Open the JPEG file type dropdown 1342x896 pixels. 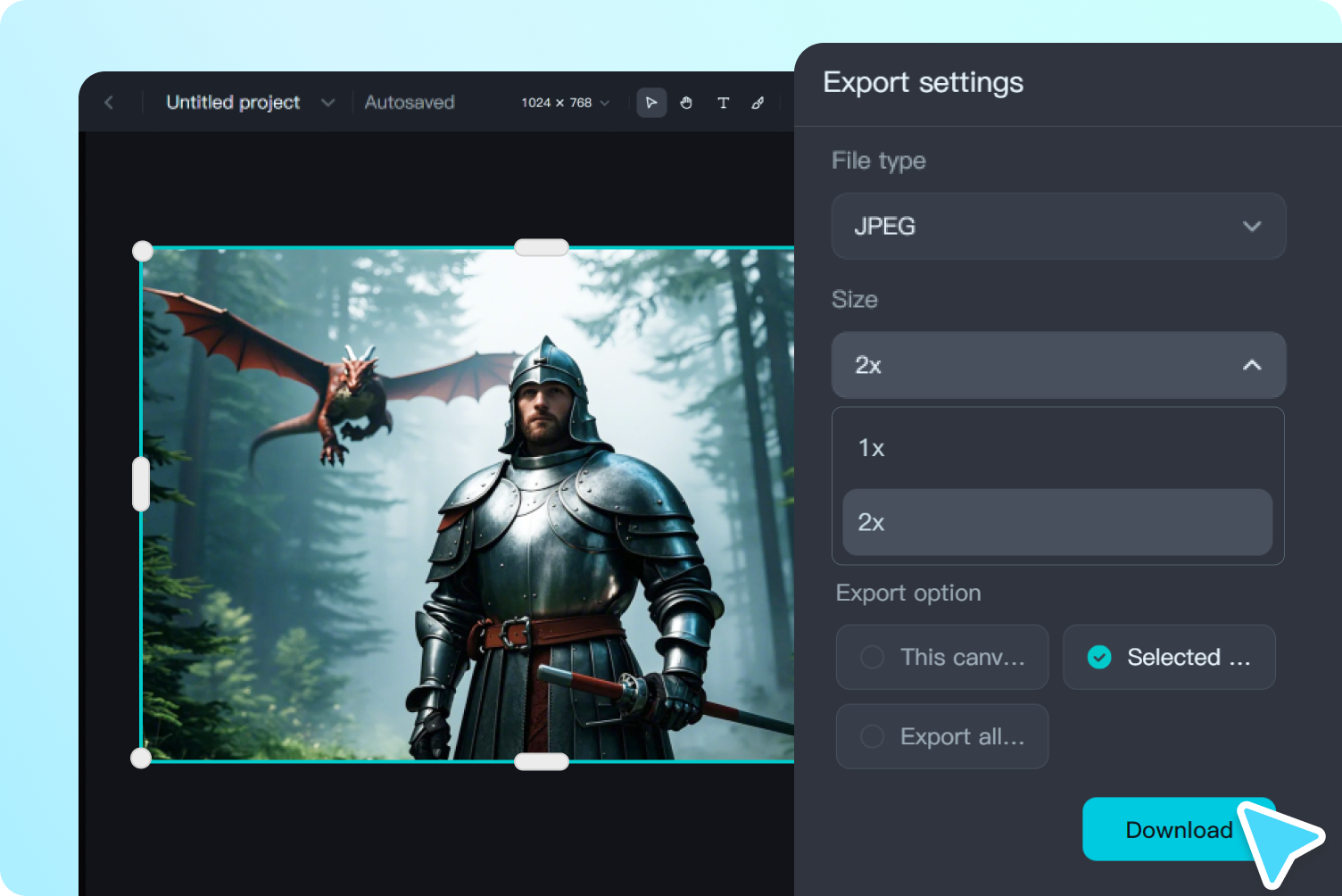point(1058,226)
